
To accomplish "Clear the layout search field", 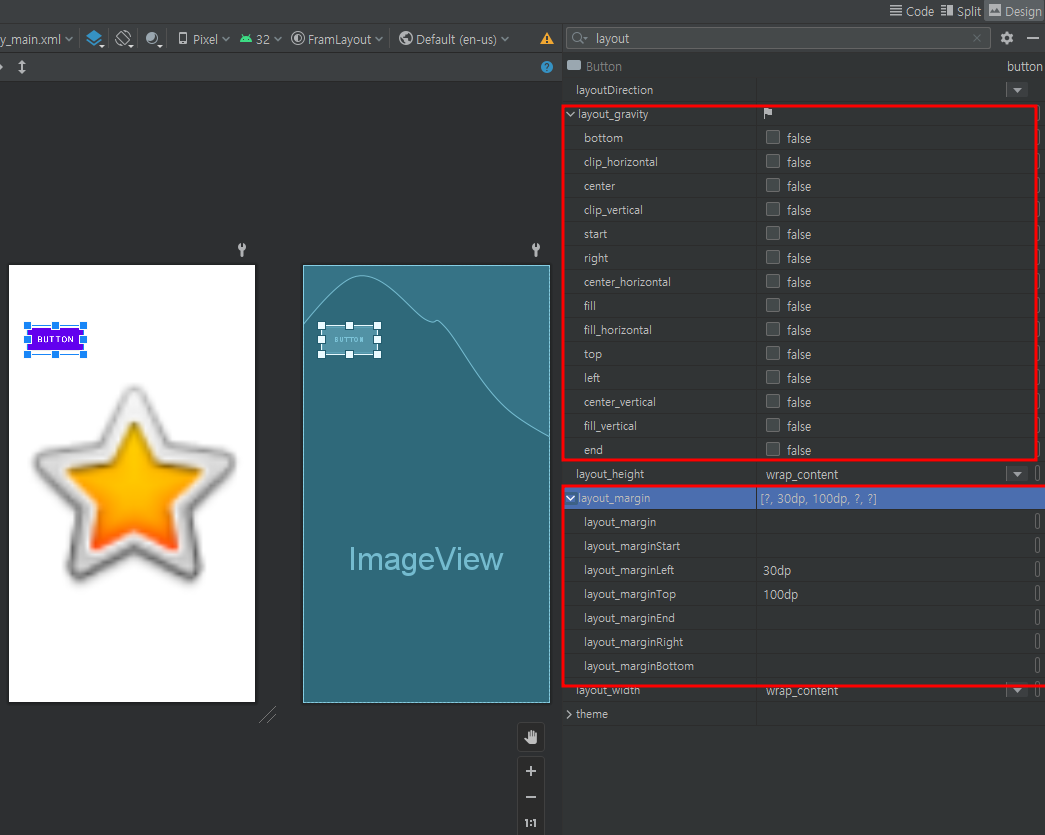I will tap(976, 38).
